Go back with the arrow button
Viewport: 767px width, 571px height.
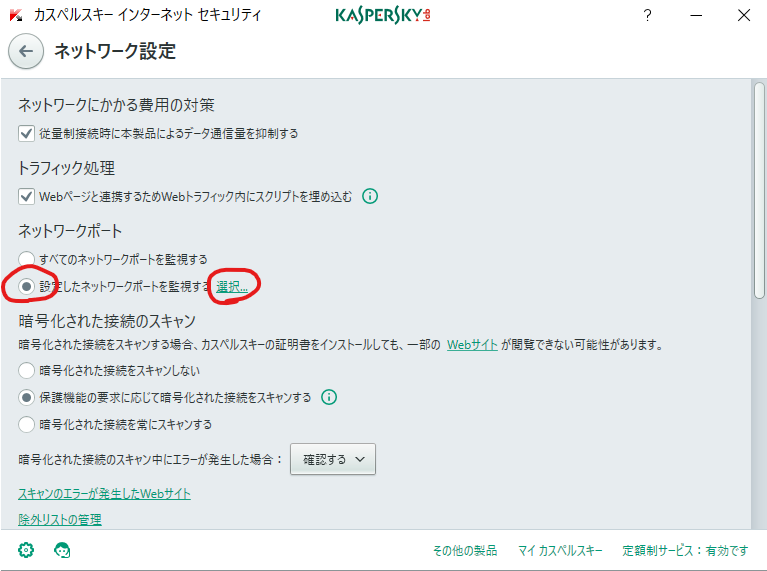[x=26, y=51]
